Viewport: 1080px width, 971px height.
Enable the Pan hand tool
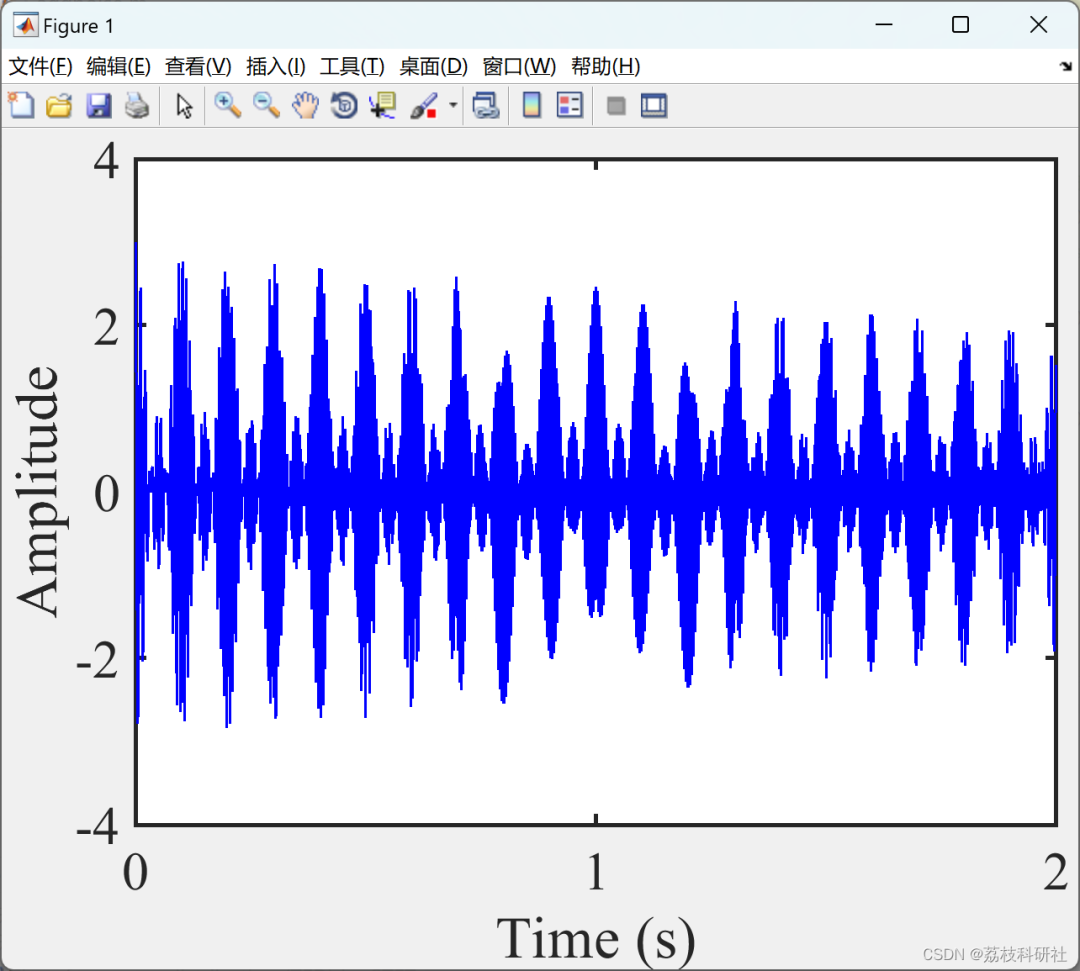tap(304, 105)
